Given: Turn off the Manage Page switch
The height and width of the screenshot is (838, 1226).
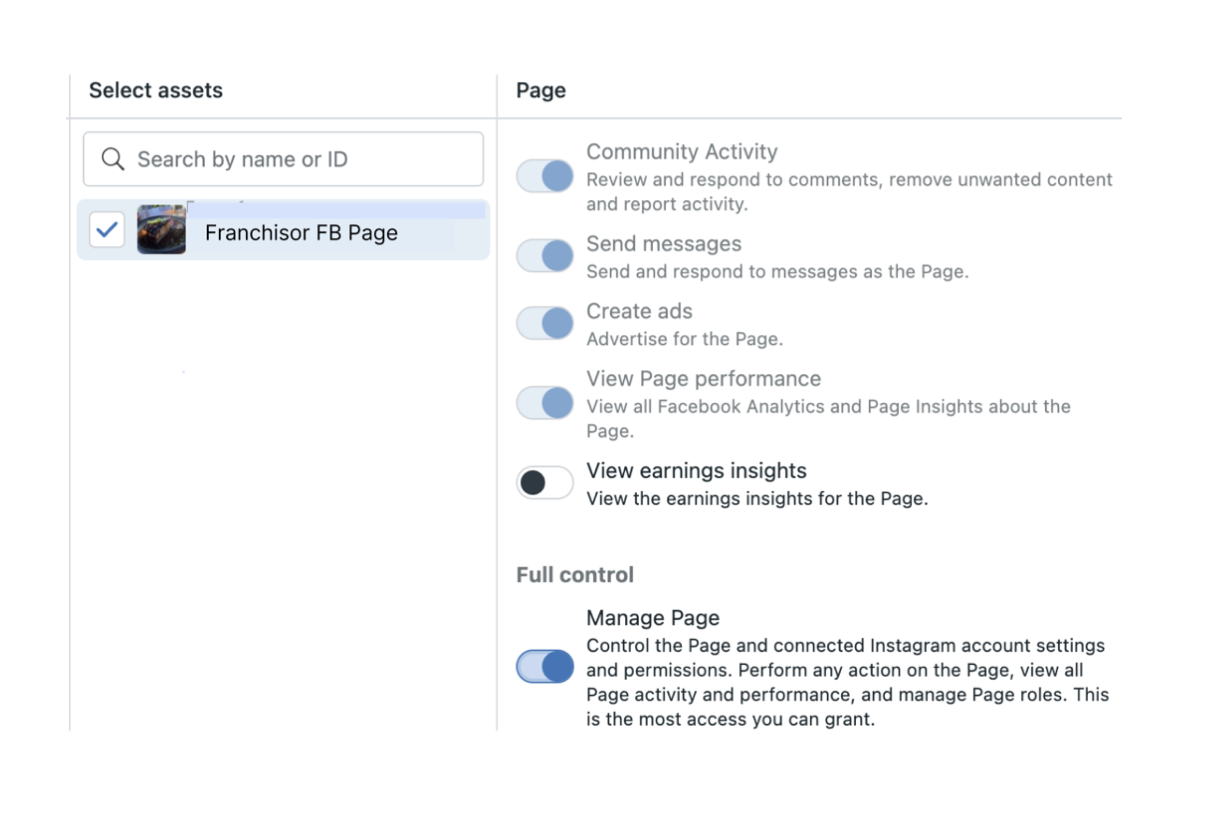Looking at the screenshot, I should (x=545, y=667).
